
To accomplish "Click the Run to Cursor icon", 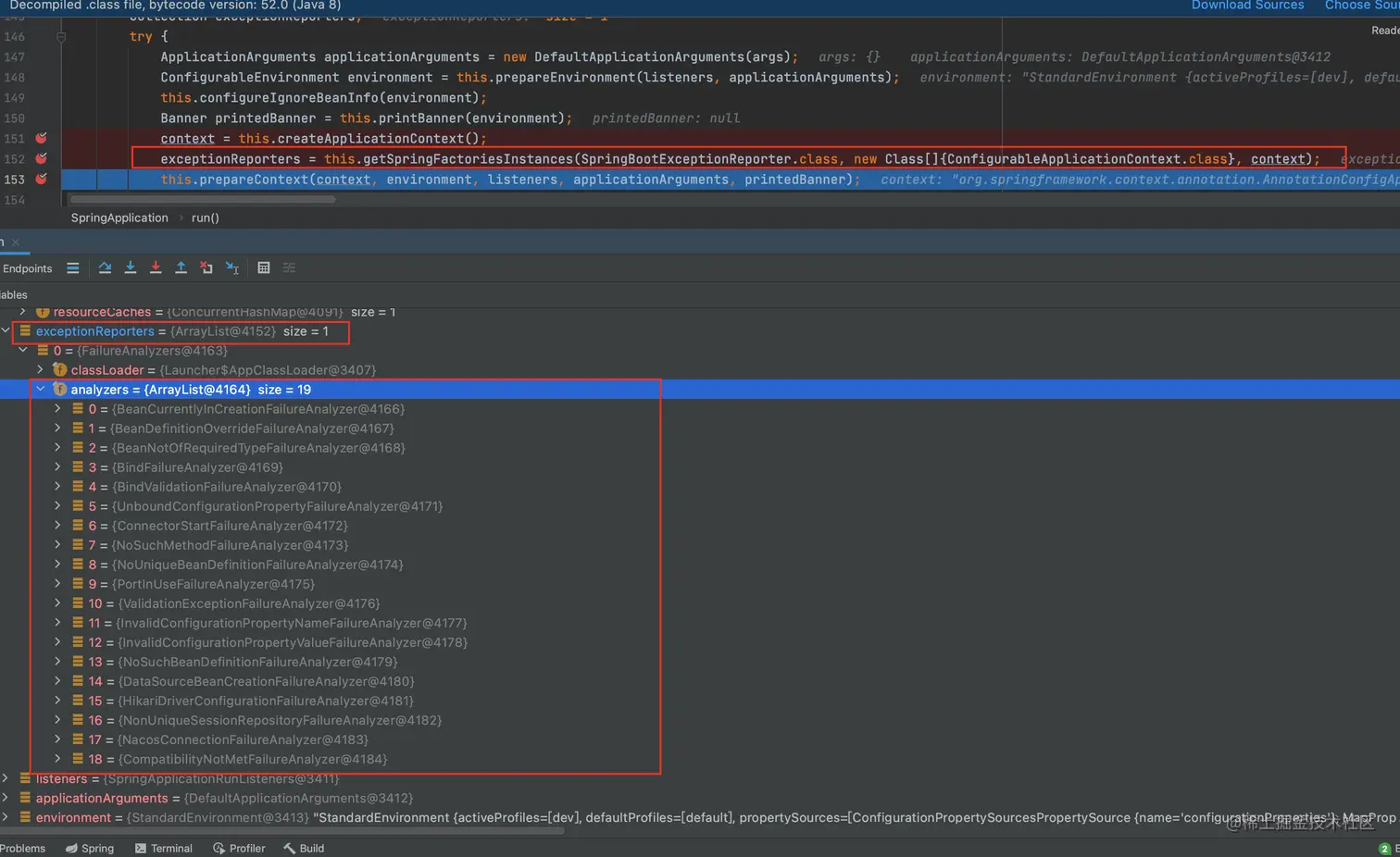I will (232, 267).
